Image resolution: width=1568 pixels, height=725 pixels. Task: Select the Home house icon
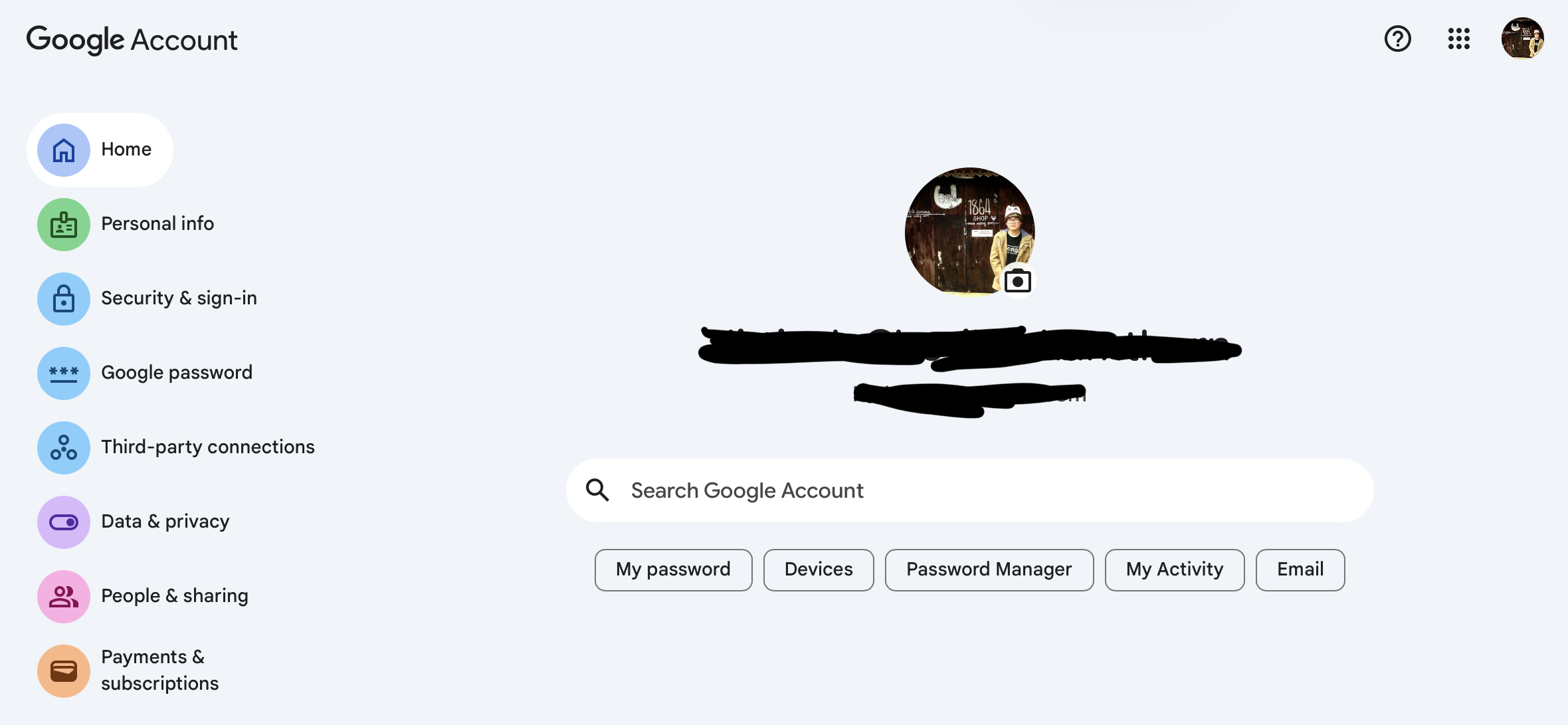point(63,150)
